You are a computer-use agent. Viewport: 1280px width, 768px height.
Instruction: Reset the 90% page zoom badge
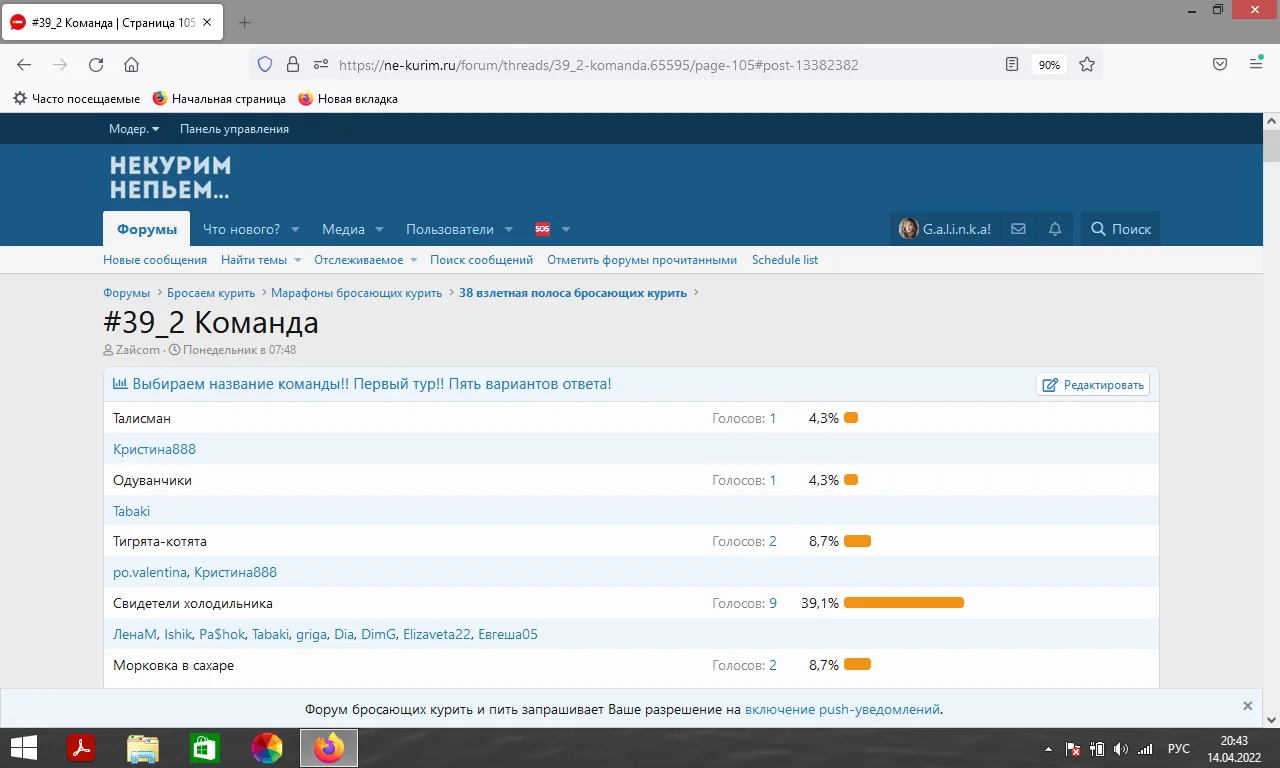point(1049,65)
